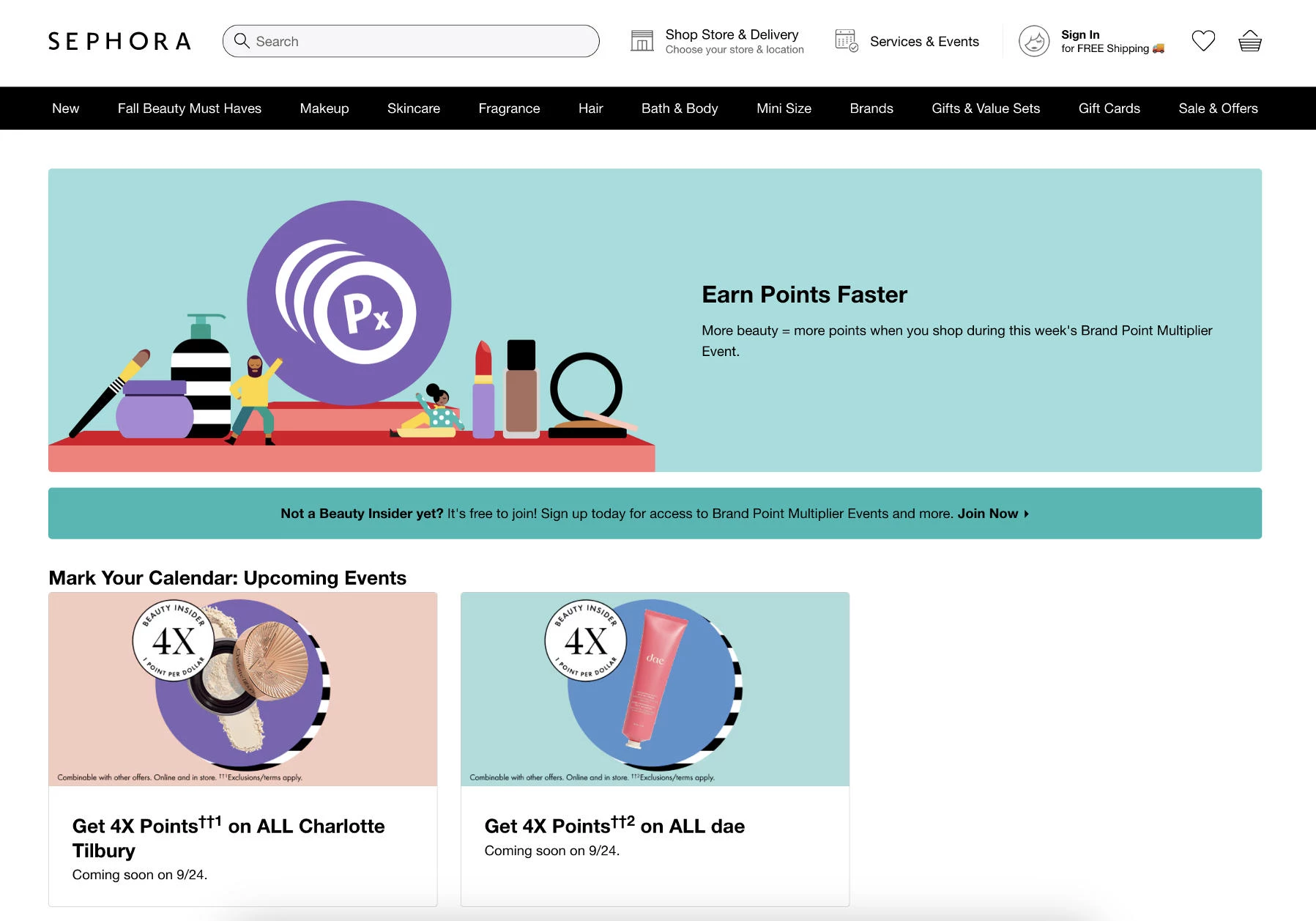Open the Makeup menu

[324, 108]
